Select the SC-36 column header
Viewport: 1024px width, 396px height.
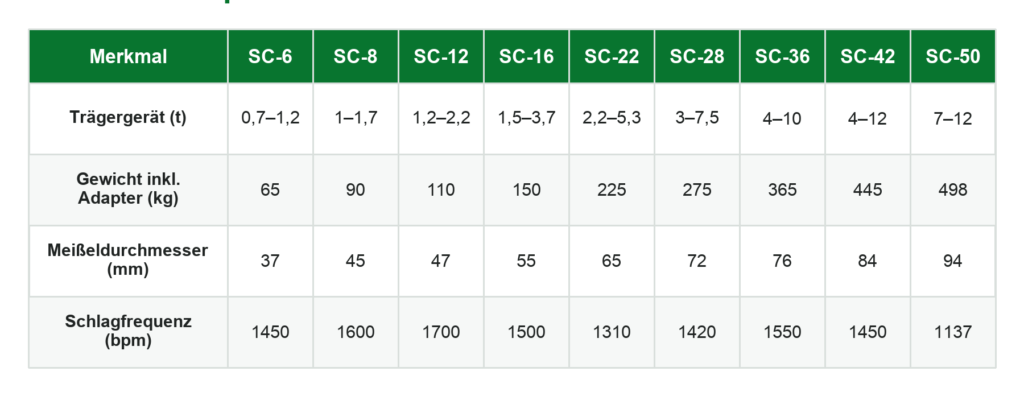click(x=782, y=56)
